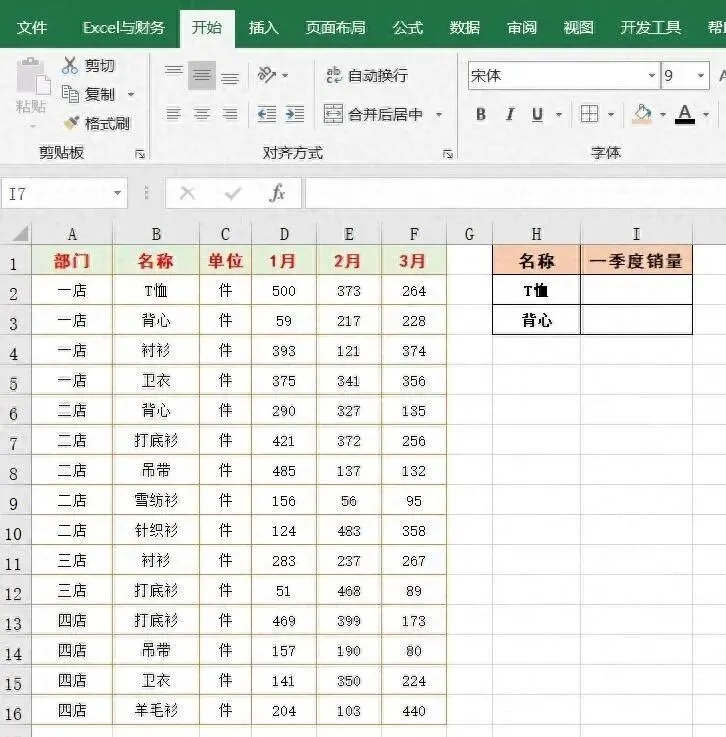726x737 pixels.
Task: Click the Copy (复制) button
Action: click(x=88, y=94)
